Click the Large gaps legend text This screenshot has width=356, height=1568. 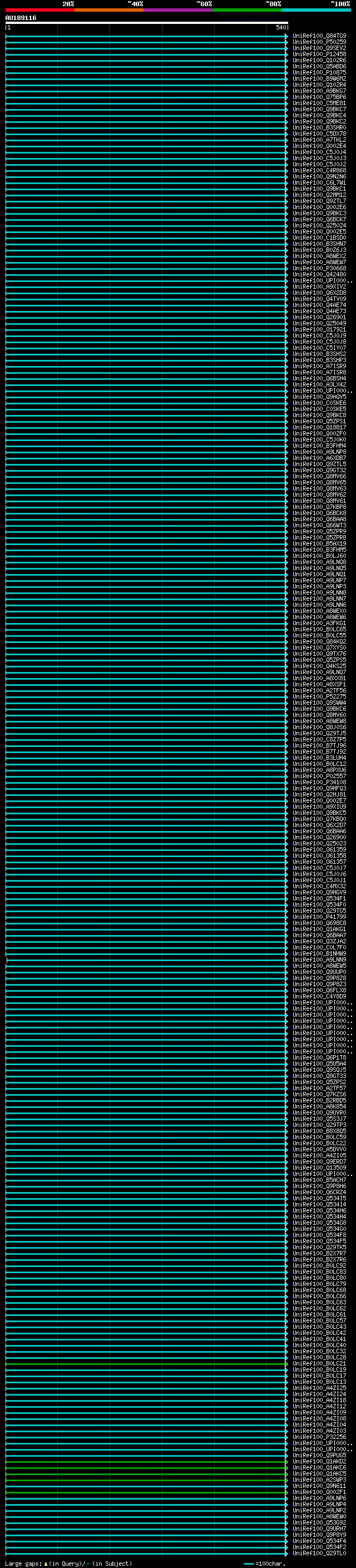coord(68,1563)
